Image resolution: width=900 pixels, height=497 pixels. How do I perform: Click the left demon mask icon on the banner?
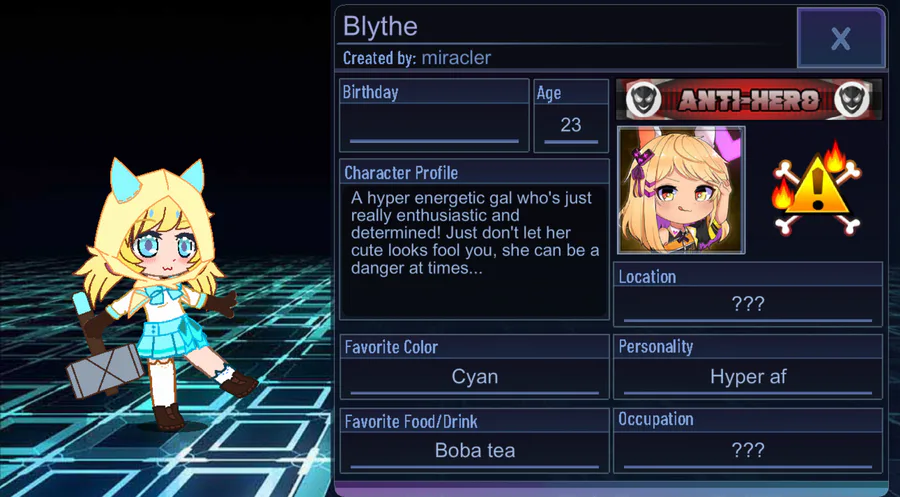coord(642,99)
